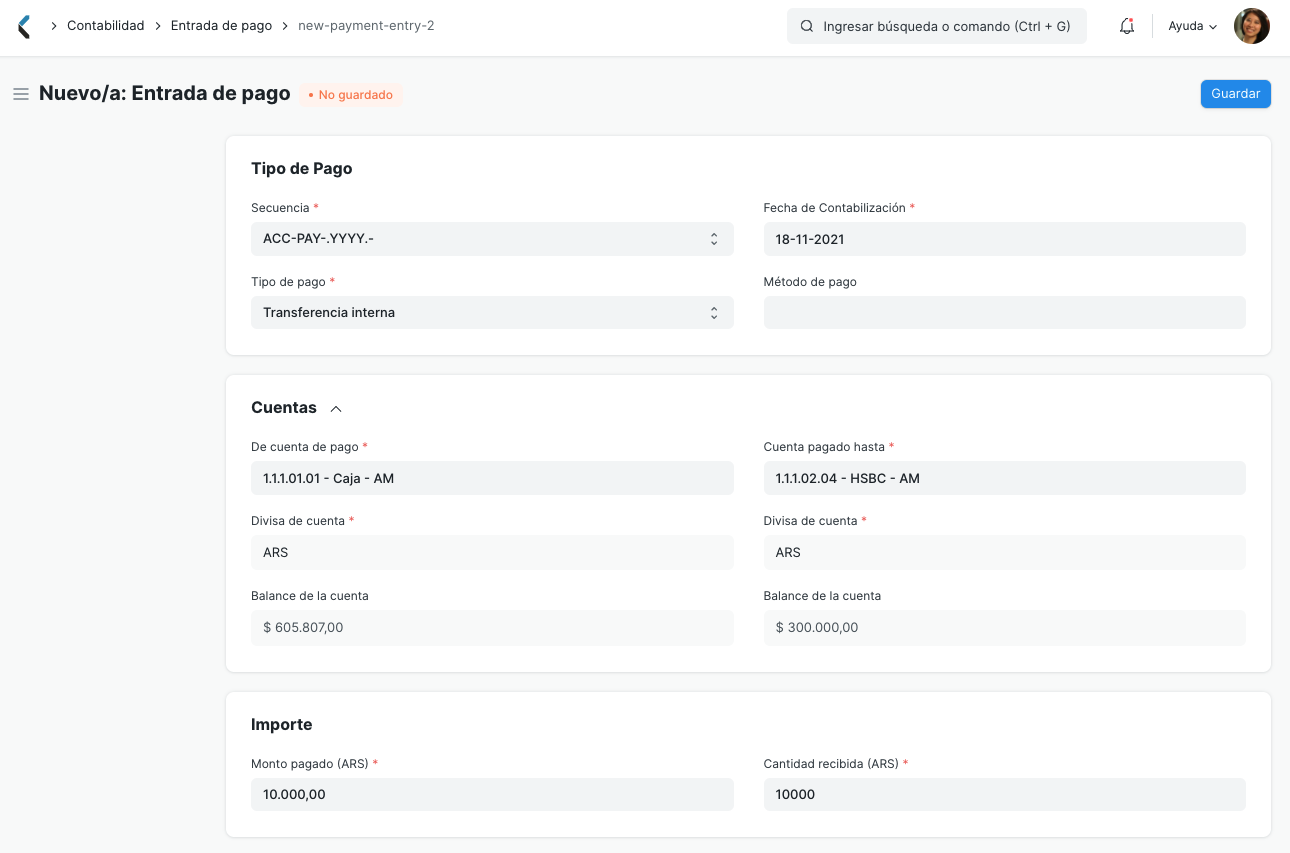Image resolution: width=1290 pixels, height=853 pixels.
Task: Open the notifications bell
Action: click(1127, 27)
